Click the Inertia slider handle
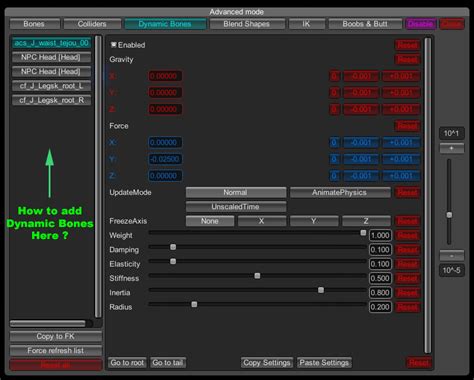Image resolution: width=474 pixels, height=380 pixels. (x=321, y=290)
